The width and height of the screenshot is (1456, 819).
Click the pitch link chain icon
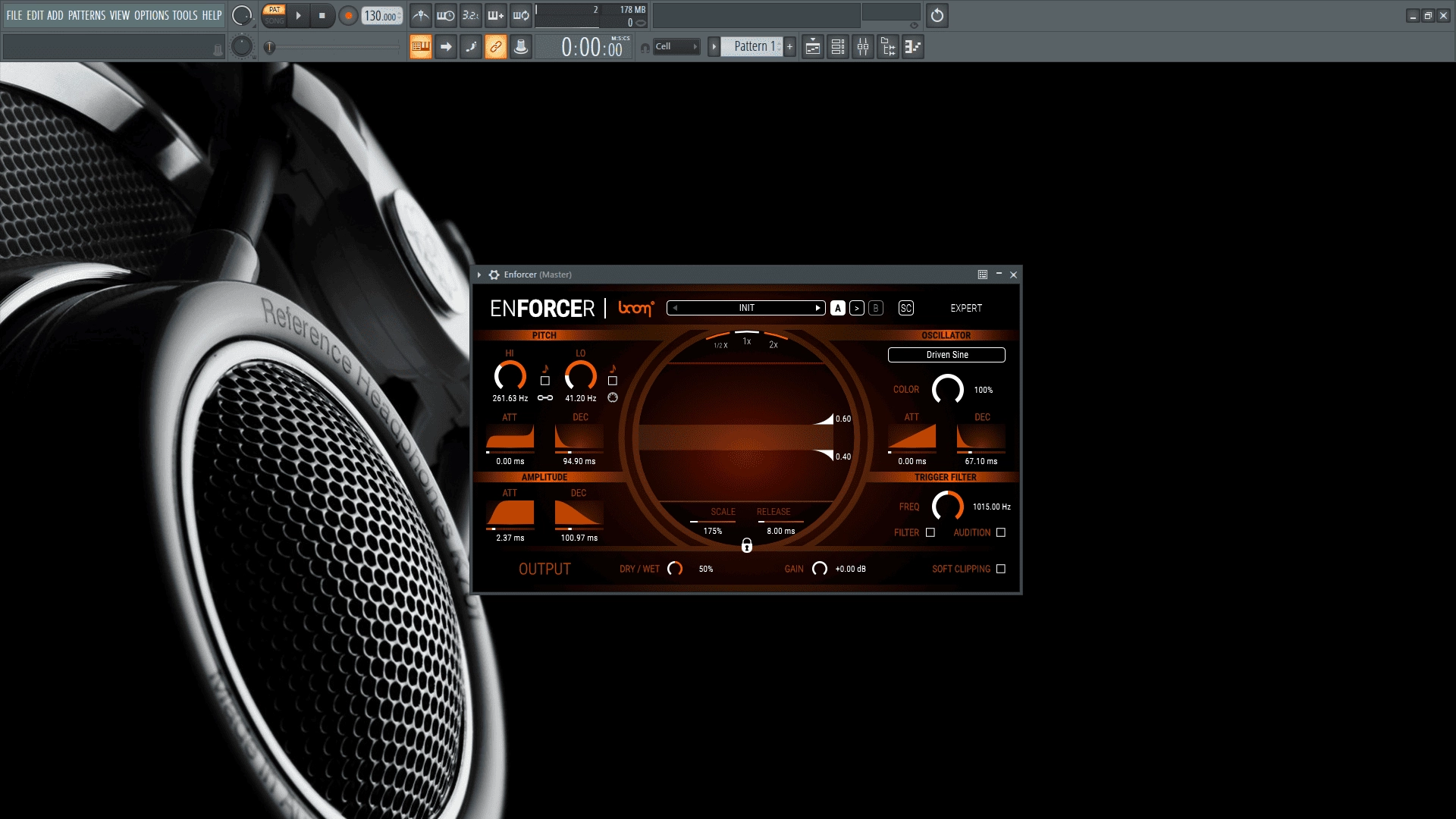tap(545, 398)
